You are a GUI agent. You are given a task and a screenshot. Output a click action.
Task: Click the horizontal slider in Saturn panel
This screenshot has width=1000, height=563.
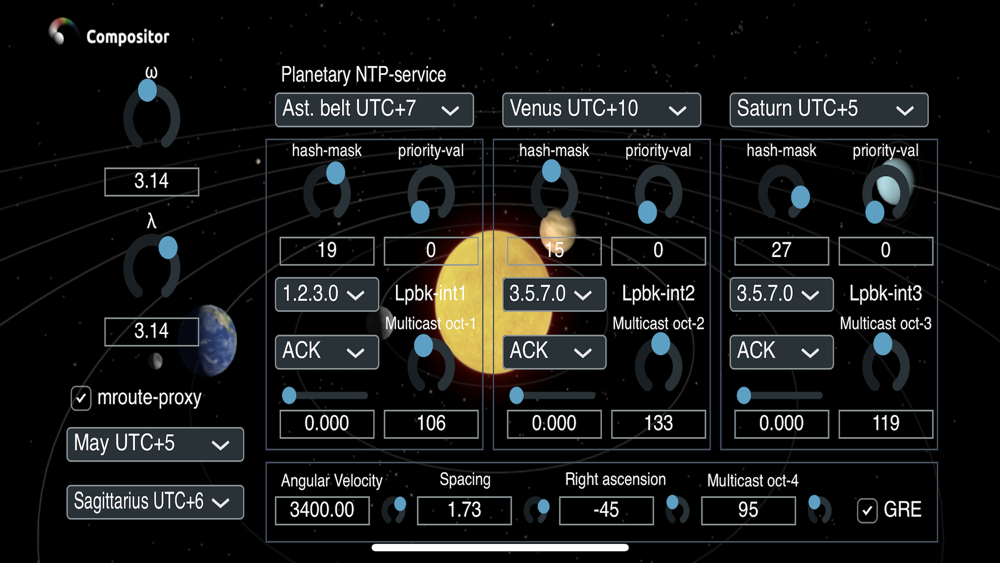click(x=780, y=396)
